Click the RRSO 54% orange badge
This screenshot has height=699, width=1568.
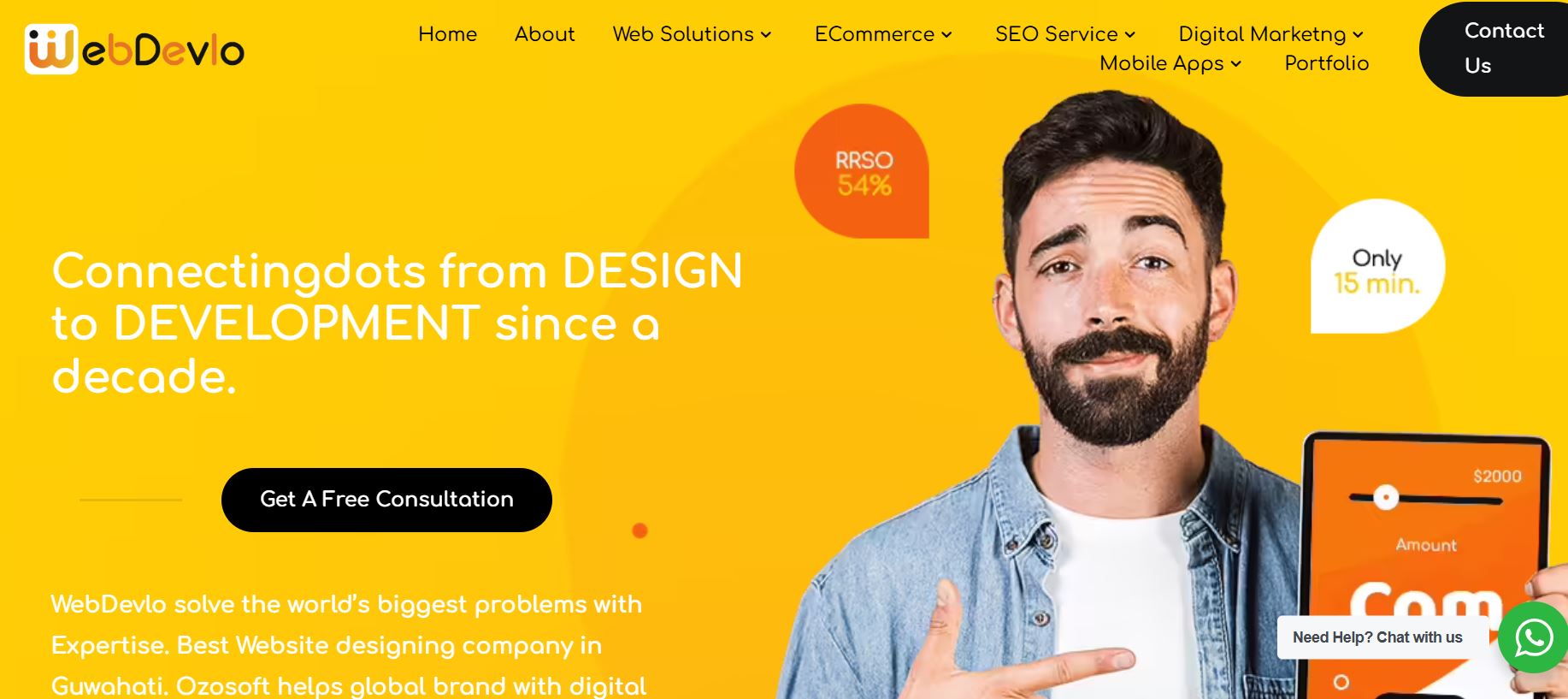click(x=862, y=171)
